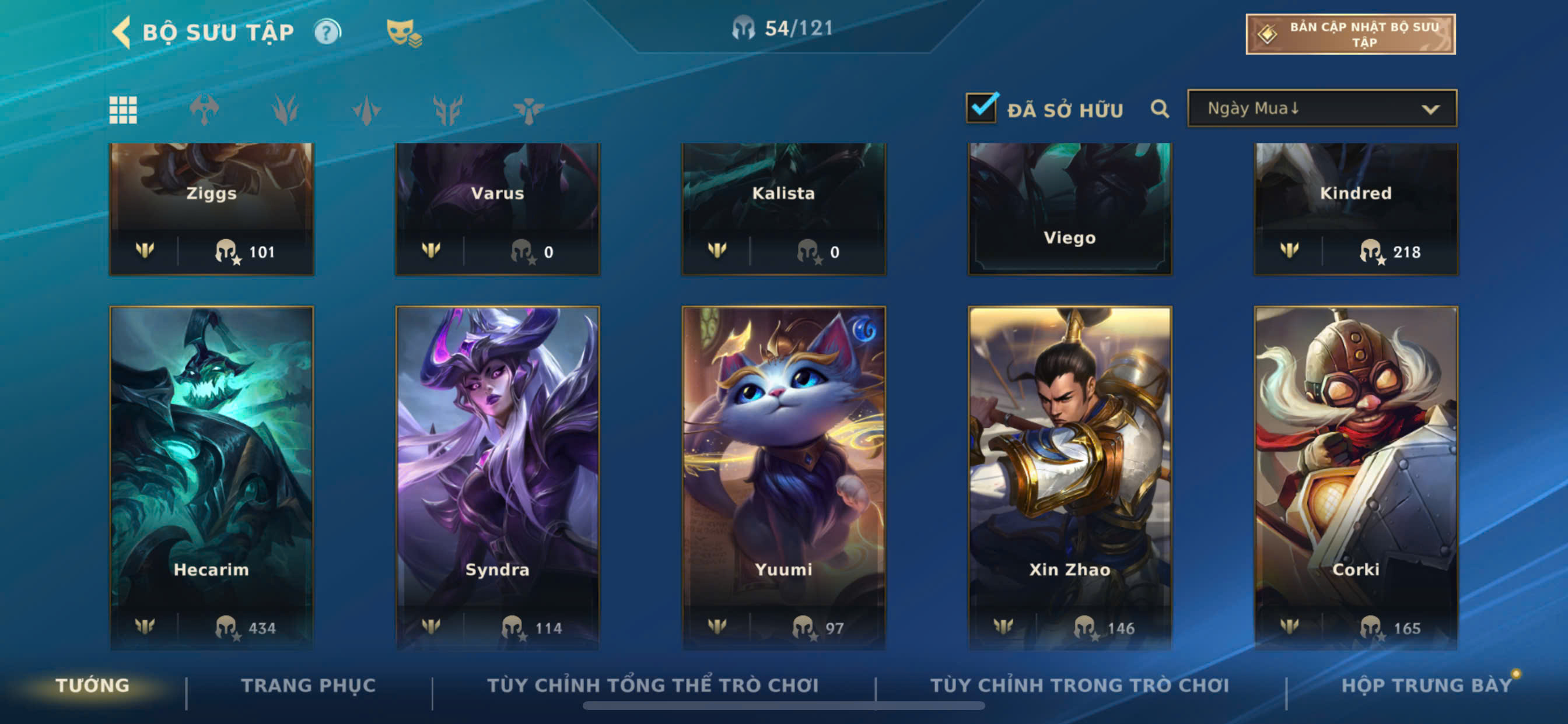Click Bản Cập Nhật Bộ Sưu Tập button

(x=1350, y=34)
